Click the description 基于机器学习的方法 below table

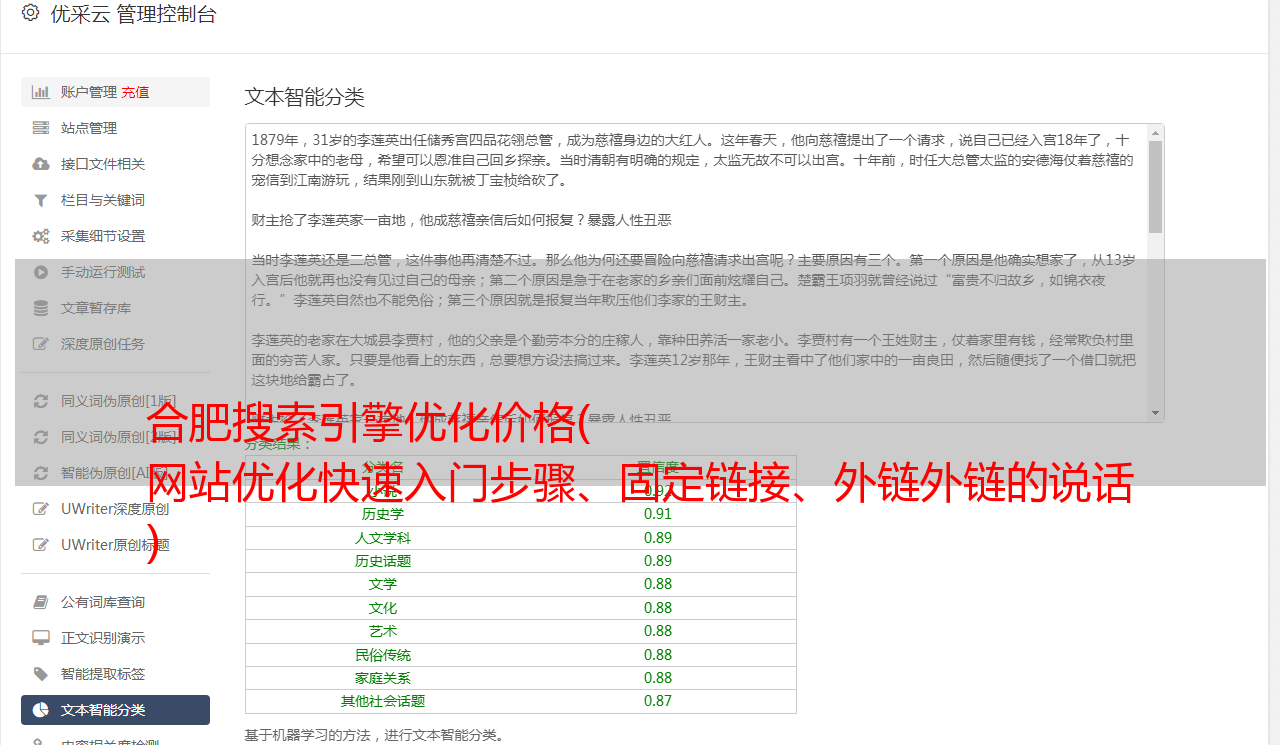374,736
